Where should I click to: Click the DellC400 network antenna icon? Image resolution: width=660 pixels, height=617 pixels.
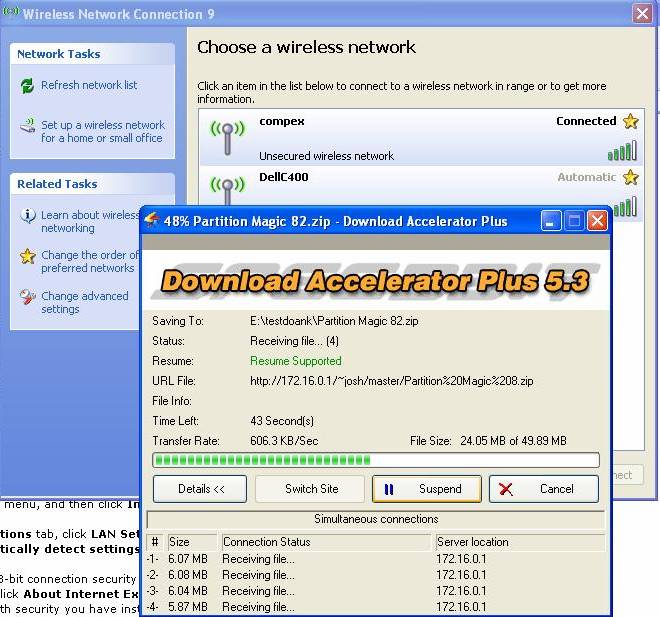click(x=227, y=191)
